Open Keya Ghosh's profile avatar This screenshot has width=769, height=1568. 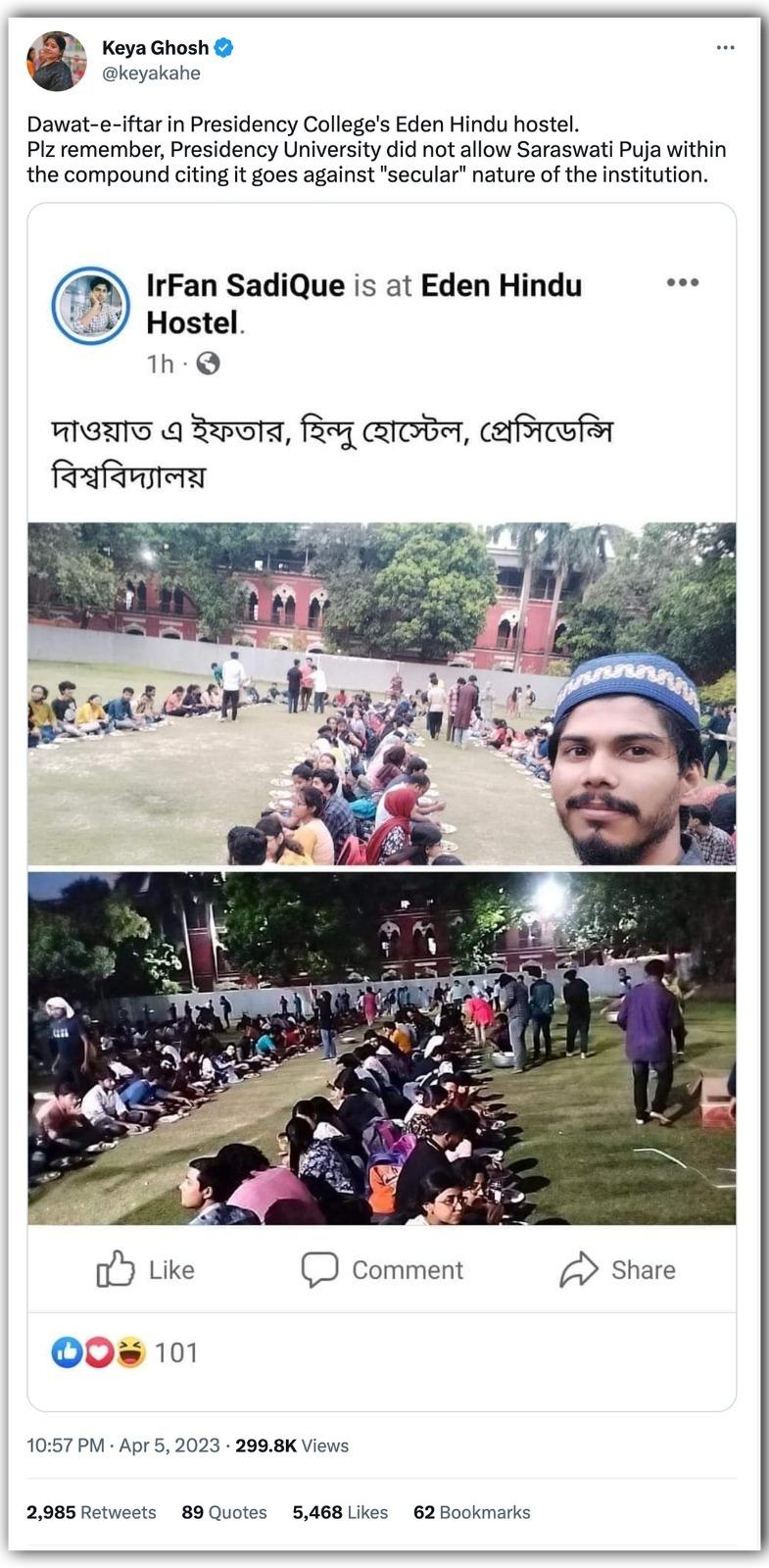pos(57,61)
